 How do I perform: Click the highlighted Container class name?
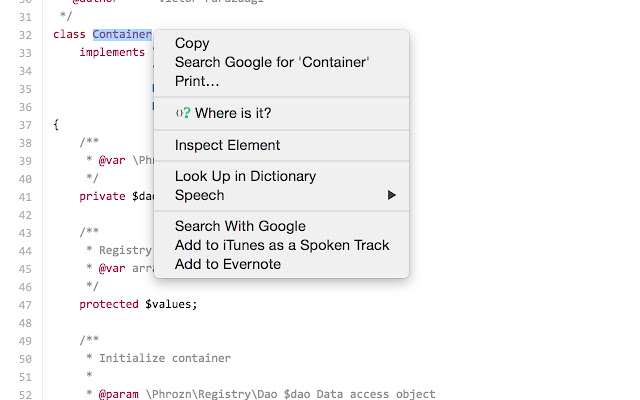[x=121, y=34]
